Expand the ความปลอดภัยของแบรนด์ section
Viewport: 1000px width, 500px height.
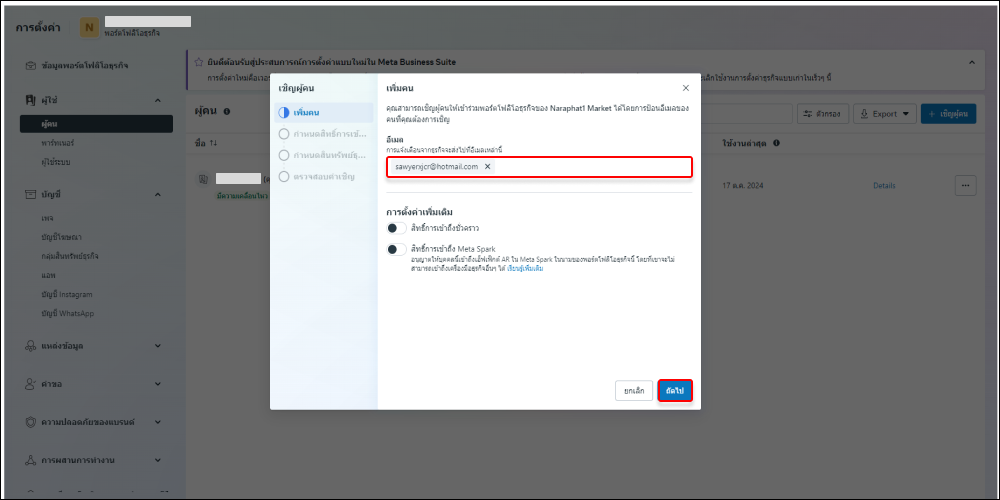(x=158, y=422)
